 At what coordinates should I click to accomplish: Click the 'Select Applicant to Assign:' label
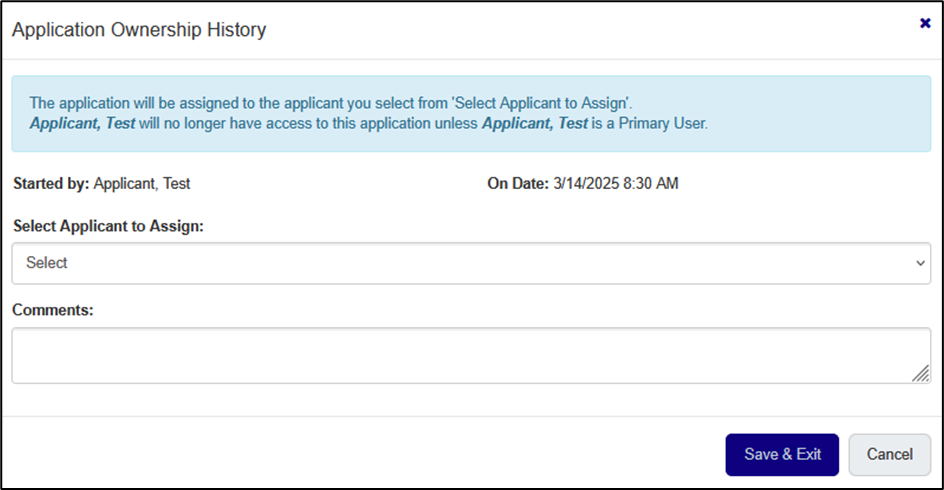click(x=108, y=227)
